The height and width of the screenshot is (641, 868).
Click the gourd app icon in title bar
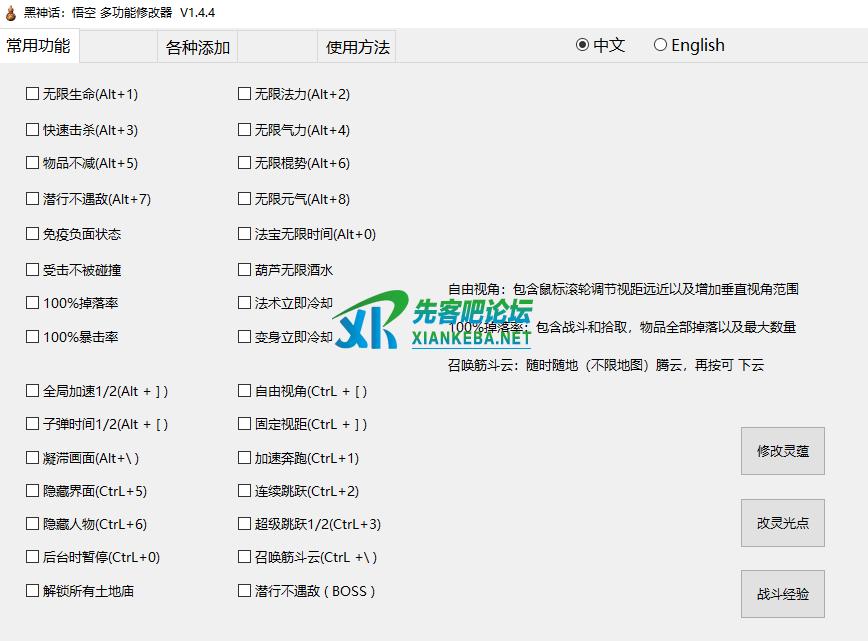[10, 13]
